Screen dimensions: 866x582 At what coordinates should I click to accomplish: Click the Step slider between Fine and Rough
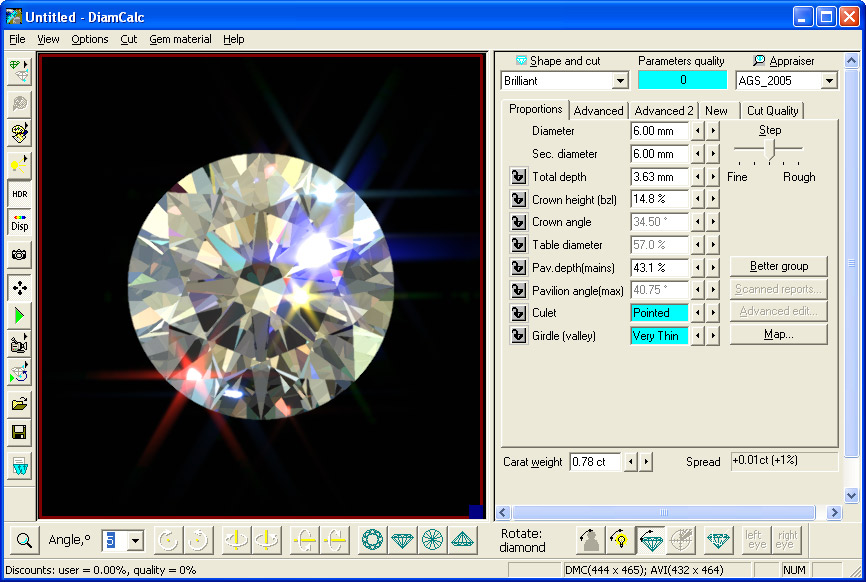[x=768, y=149]
